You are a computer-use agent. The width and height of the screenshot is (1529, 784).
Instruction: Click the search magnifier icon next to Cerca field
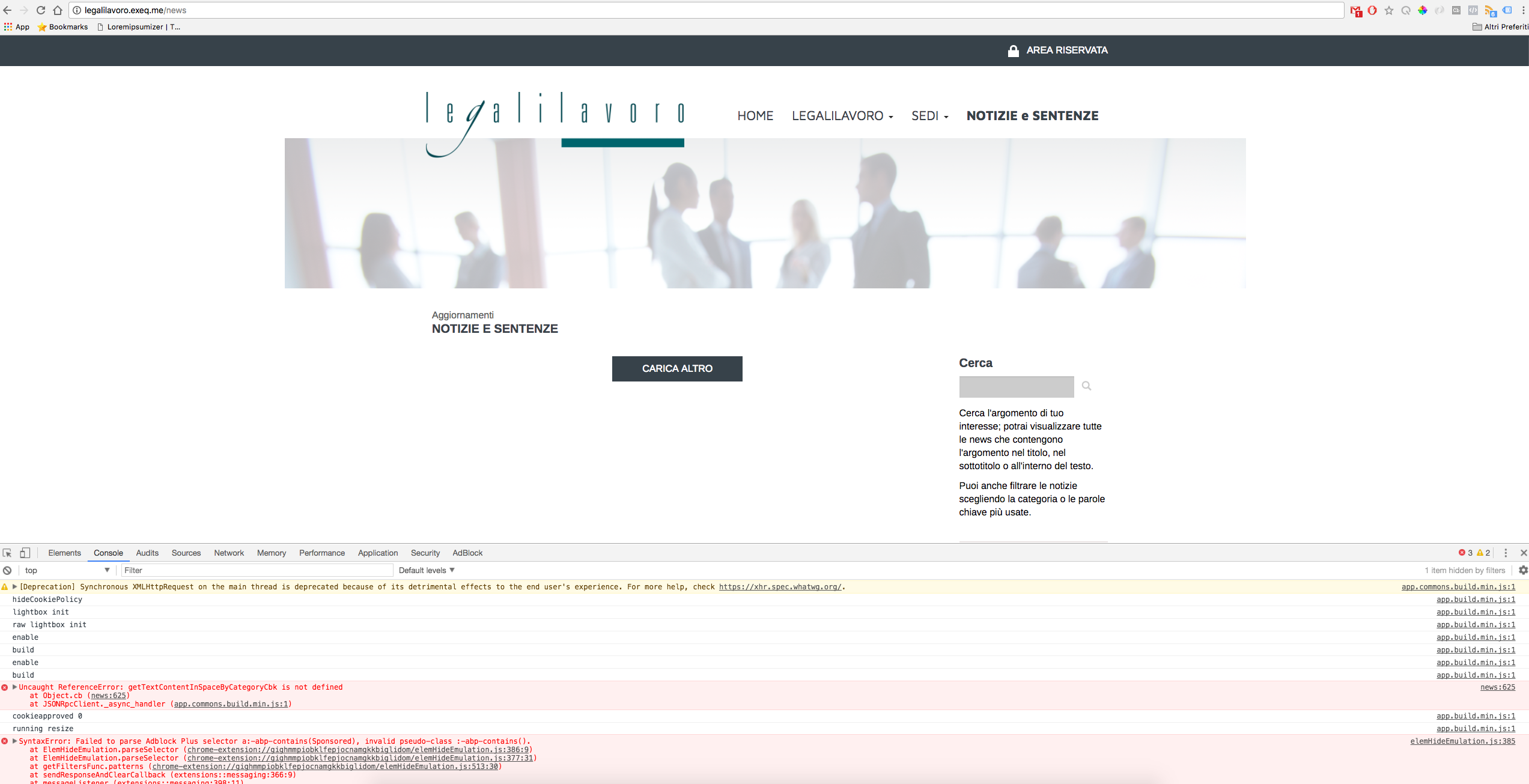coord(1086,386)
